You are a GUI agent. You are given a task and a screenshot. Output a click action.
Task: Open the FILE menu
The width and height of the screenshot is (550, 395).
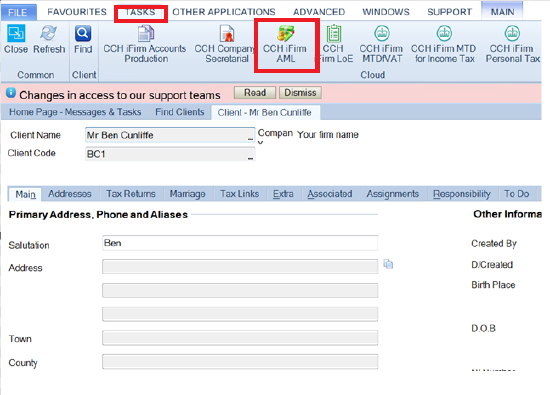[x=18, y=12]
